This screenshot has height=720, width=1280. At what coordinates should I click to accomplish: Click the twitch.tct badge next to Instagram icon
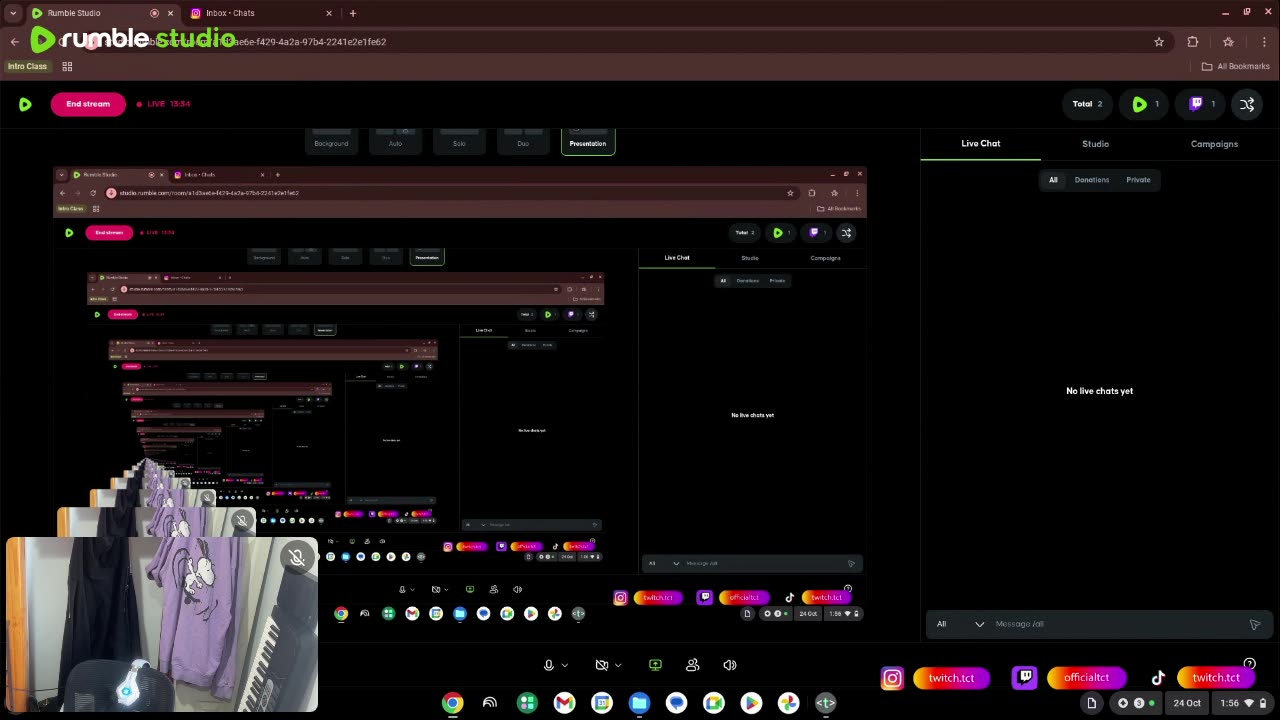[x=951, y=678]
